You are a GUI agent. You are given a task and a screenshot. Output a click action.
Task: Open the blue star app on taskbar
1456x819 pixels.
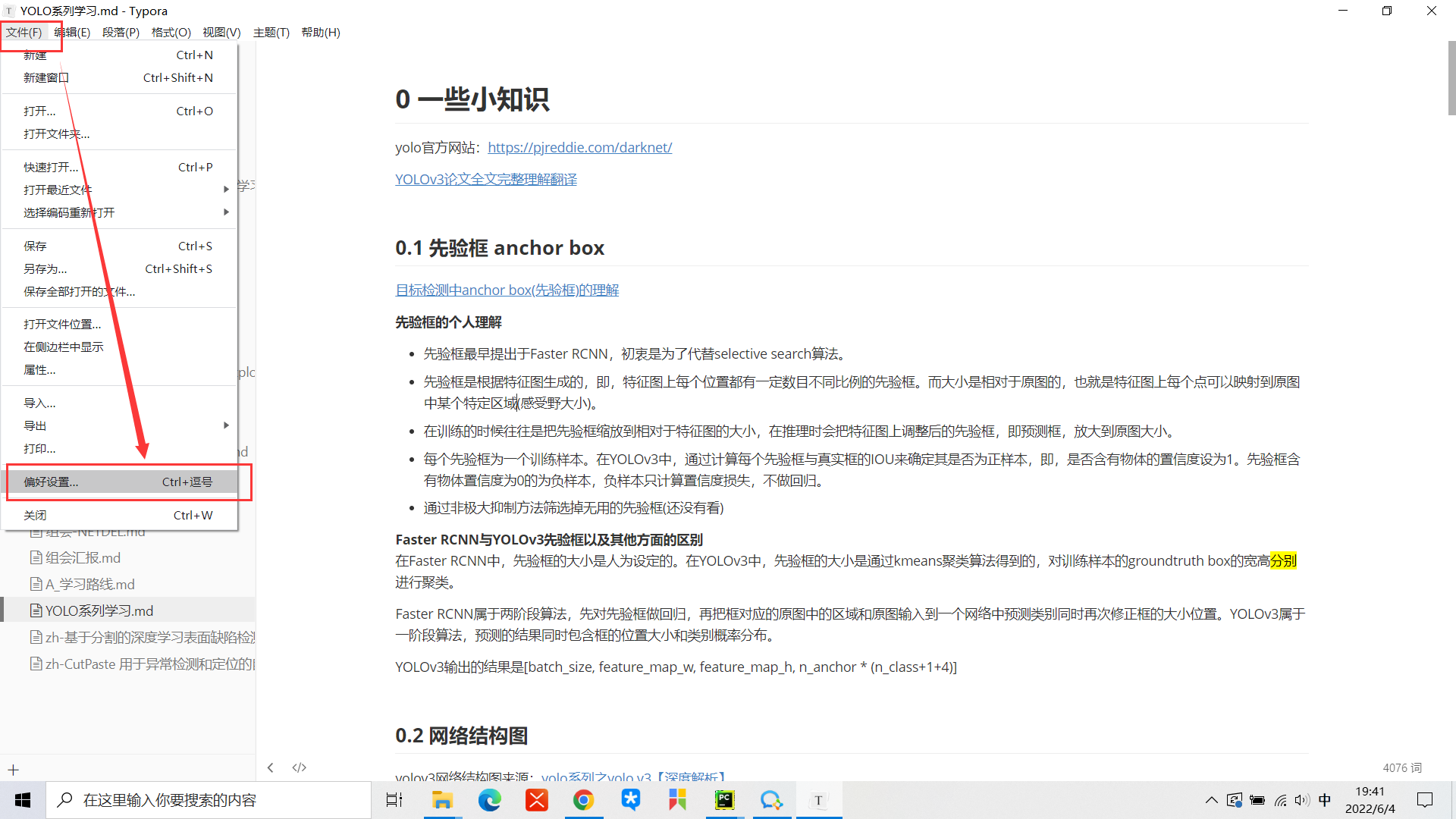[x=630, y=800]
